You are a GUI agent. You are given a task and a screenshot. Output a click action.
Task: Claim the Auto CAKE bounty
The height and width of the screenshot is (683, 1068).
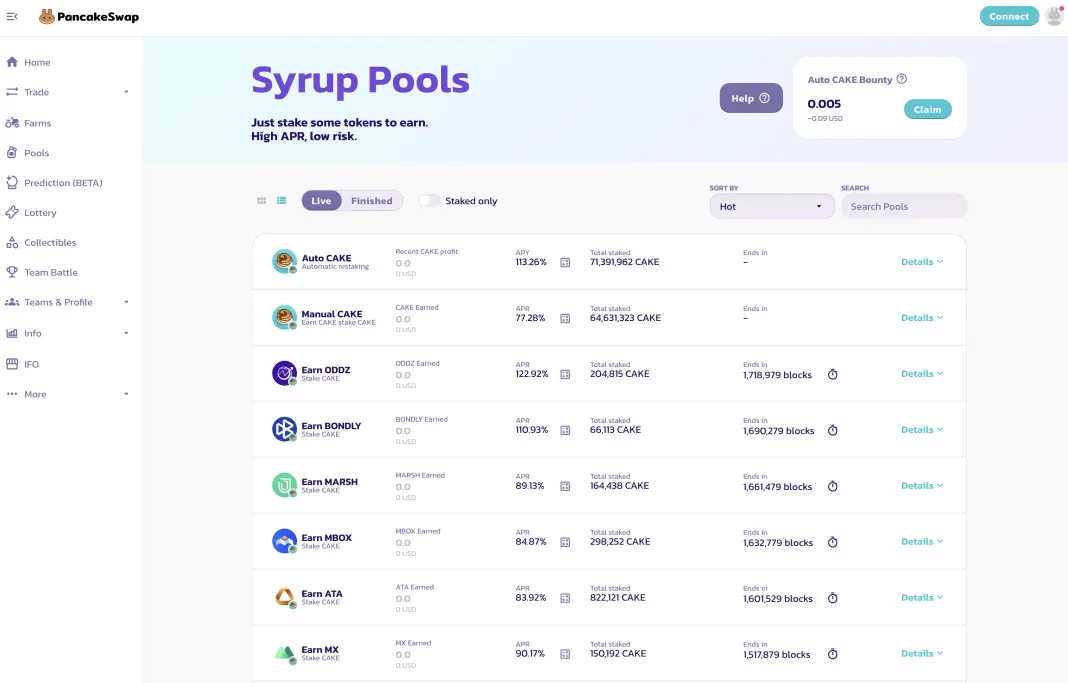click(x=927, y=109)
